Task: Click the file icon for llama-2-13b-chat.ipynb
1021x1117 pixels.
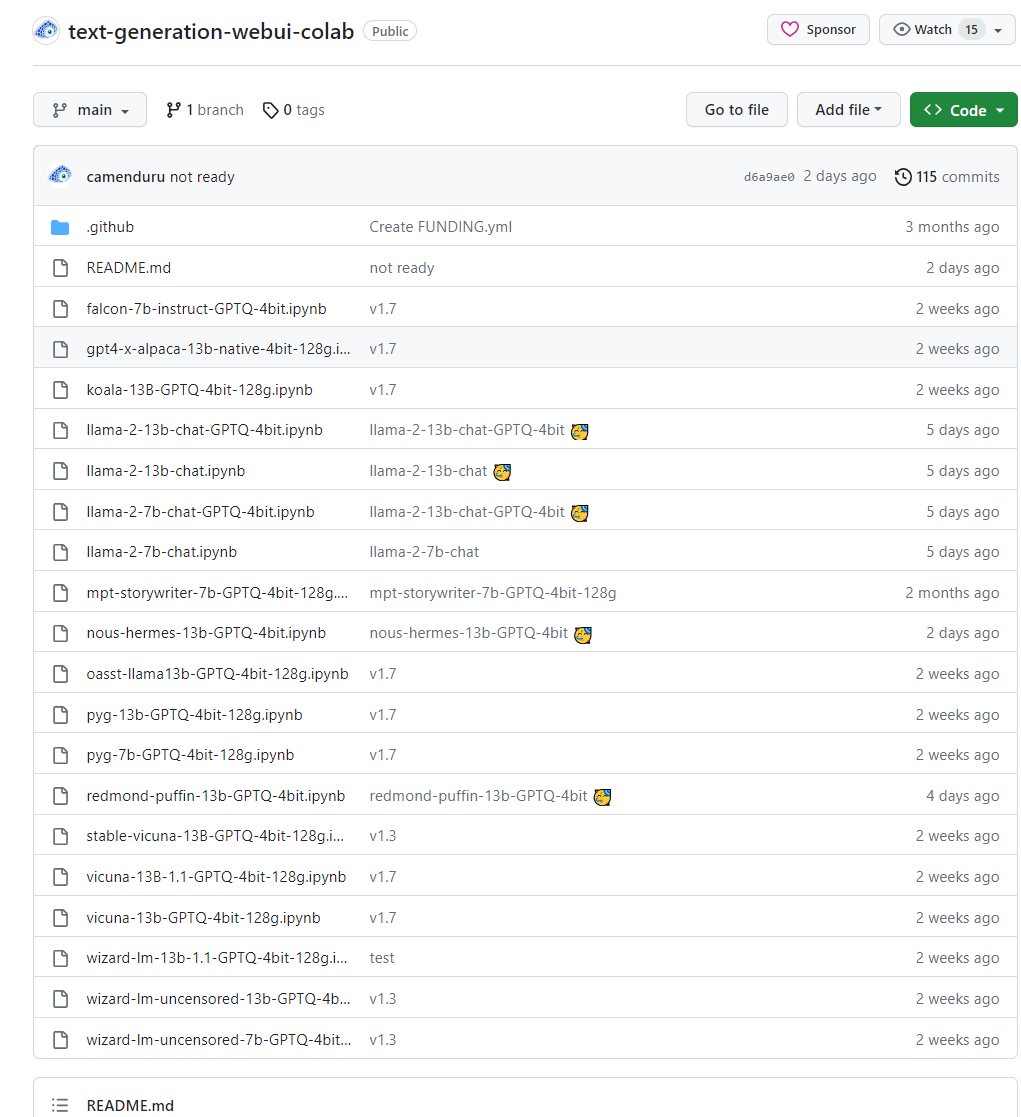Action: point(61,471)
